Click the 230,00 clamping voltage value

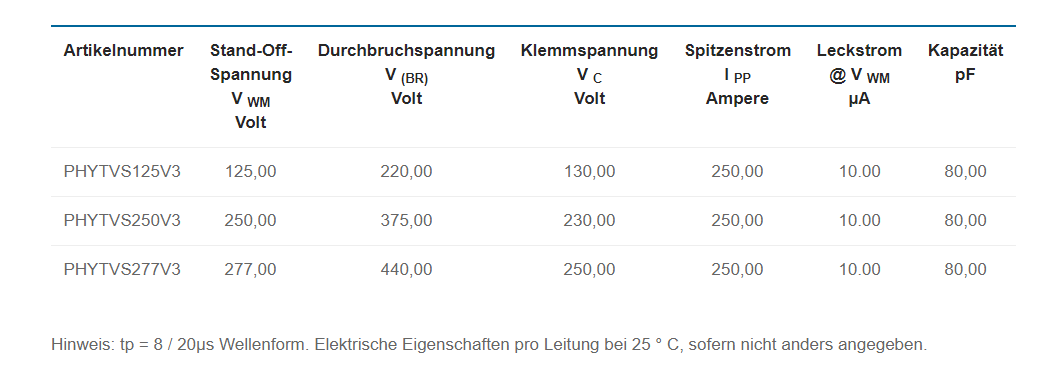pyautogui.click(x=589, y=221)
